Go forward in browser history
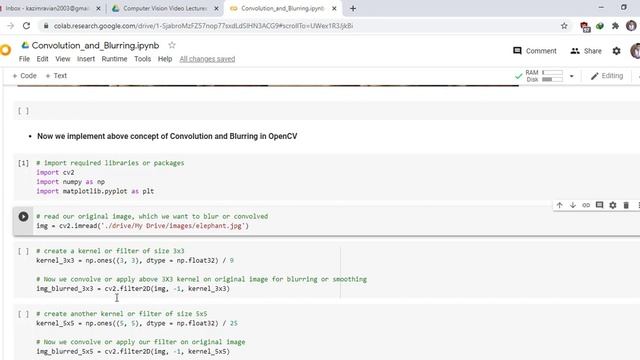The image size is (640, 360). tap(11, 26)
